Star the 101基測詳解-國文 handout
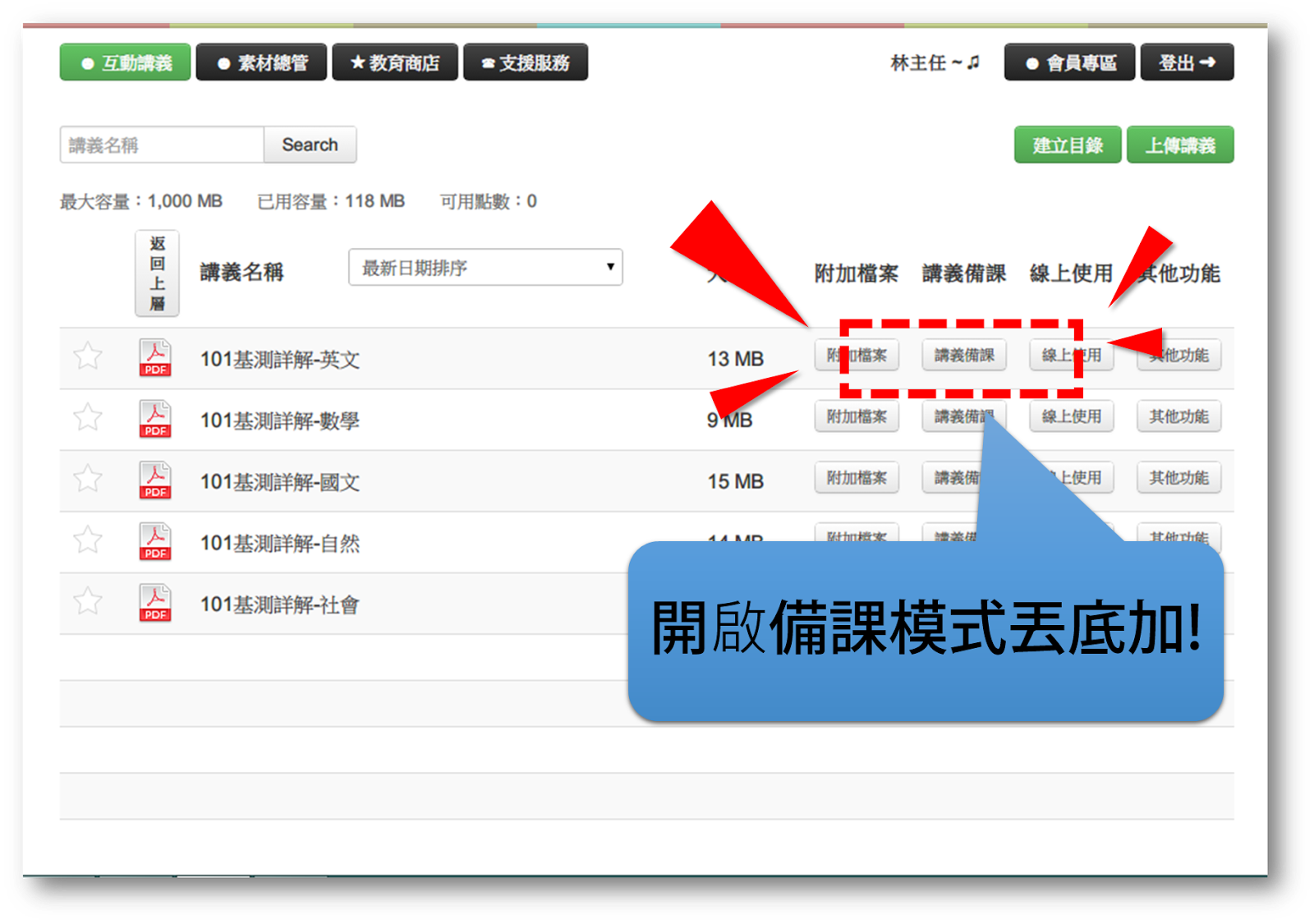Image resolution: width=1314 pixels, height=924 pixels. click(x=88, y=479)
